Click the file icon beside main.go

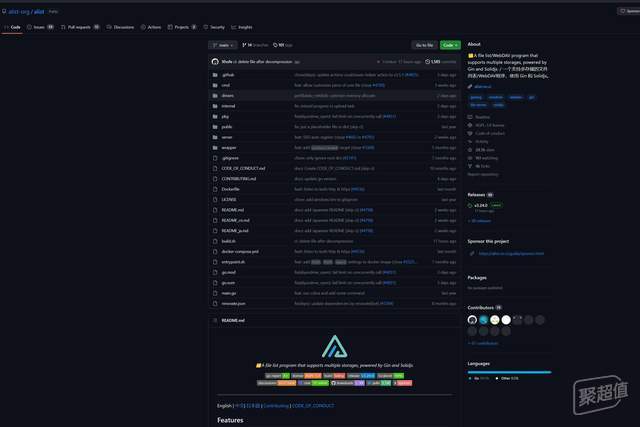215,293
